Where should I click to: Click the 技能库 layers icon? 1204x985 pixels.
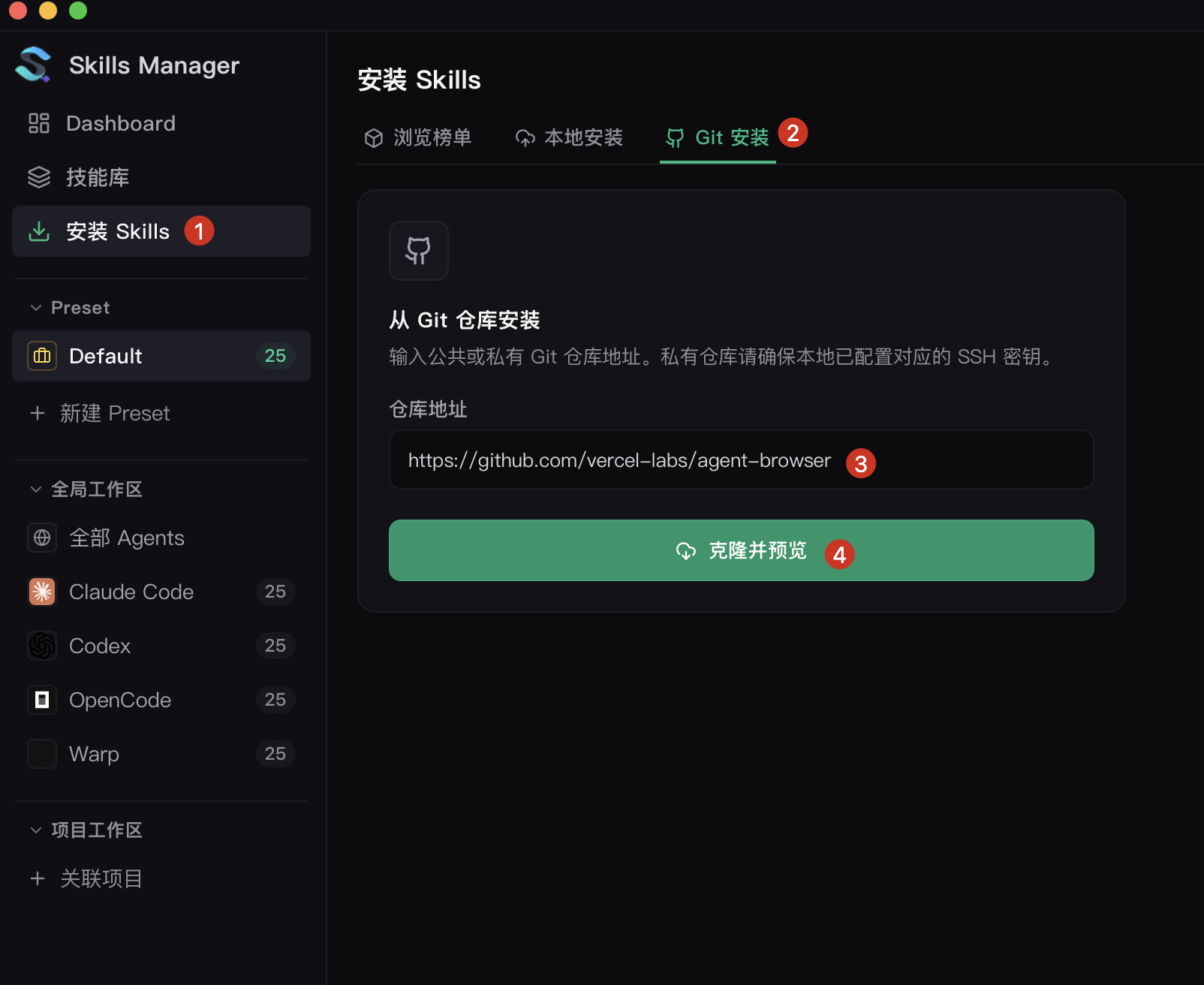click(x=39, y=177)
